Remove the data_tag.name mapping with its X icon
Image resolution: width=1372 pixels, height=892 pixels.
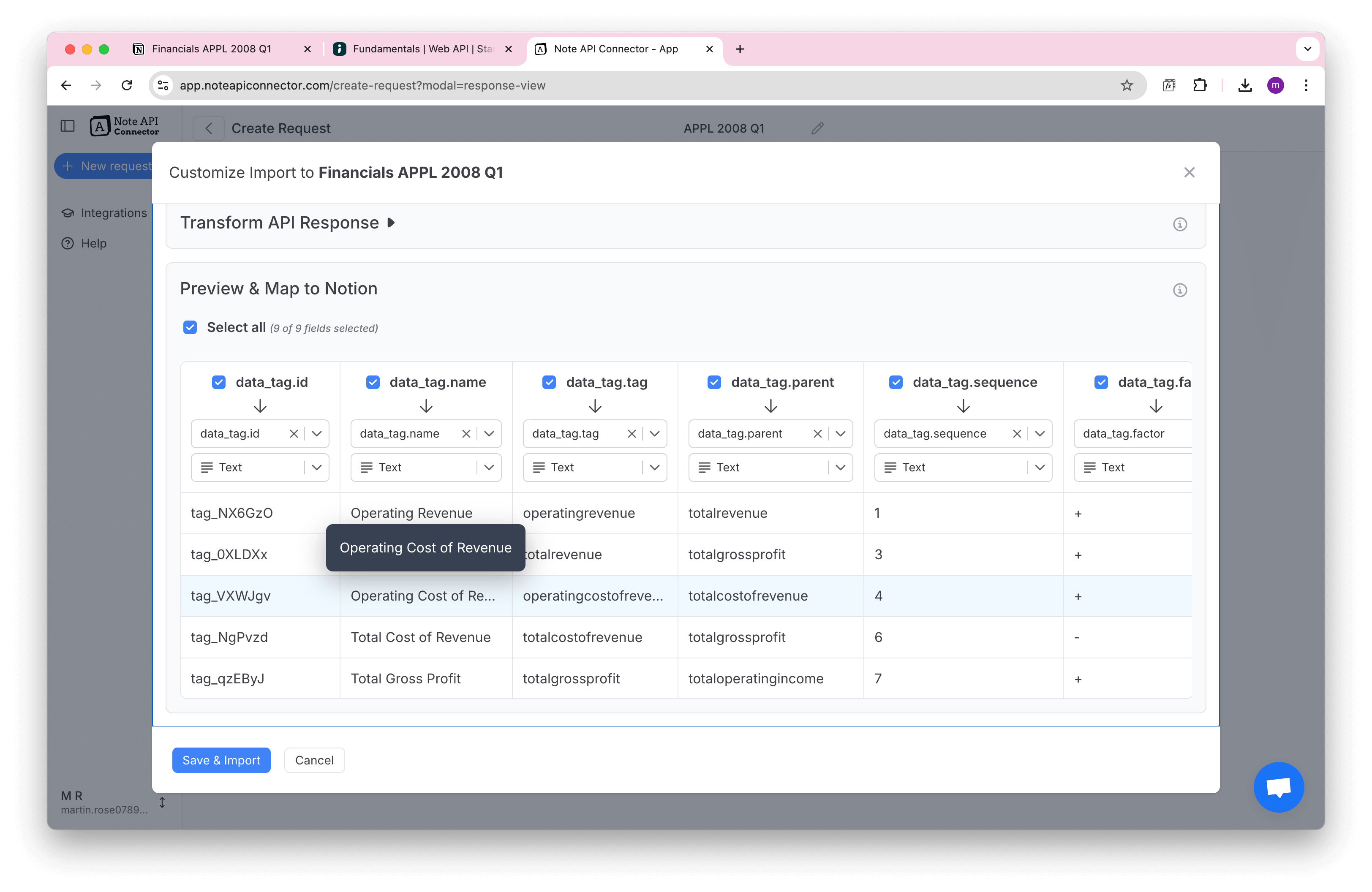coord(466,433)
